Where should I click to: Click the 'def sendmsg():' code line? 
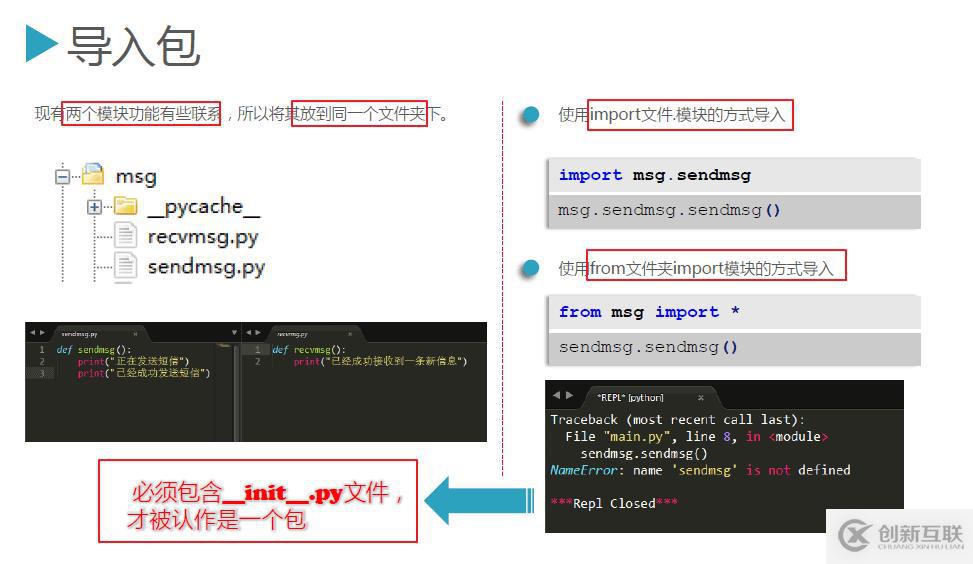[x=94, y=350]
